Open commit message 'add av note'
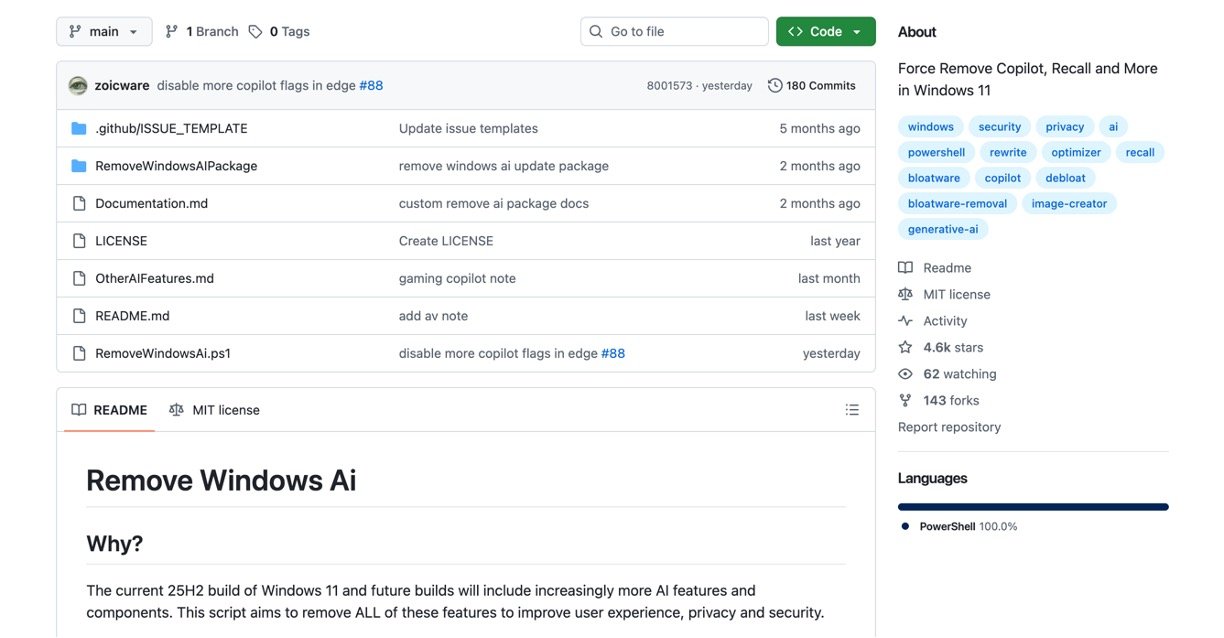Viewport: 1224px width, 638px height. [x=433, y=316]
